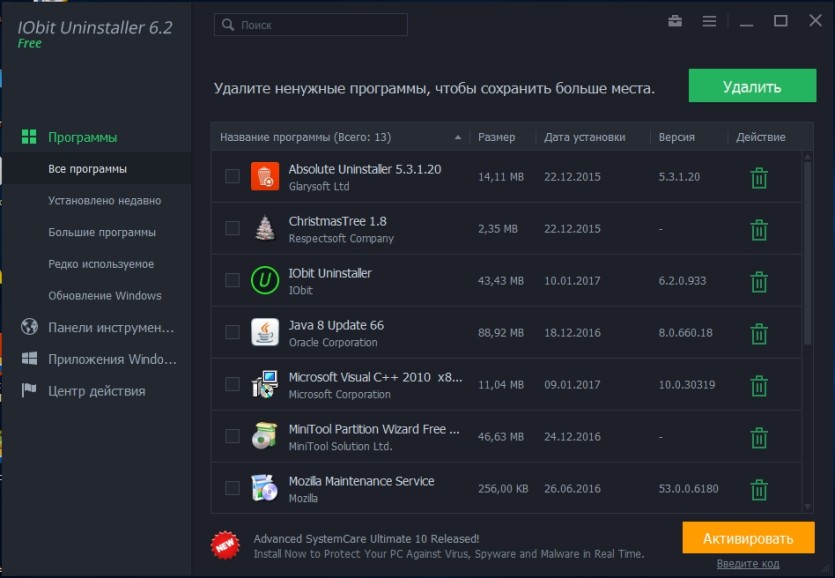Click the red NEW badge icon
835x578 pixels.
point(225,545)
